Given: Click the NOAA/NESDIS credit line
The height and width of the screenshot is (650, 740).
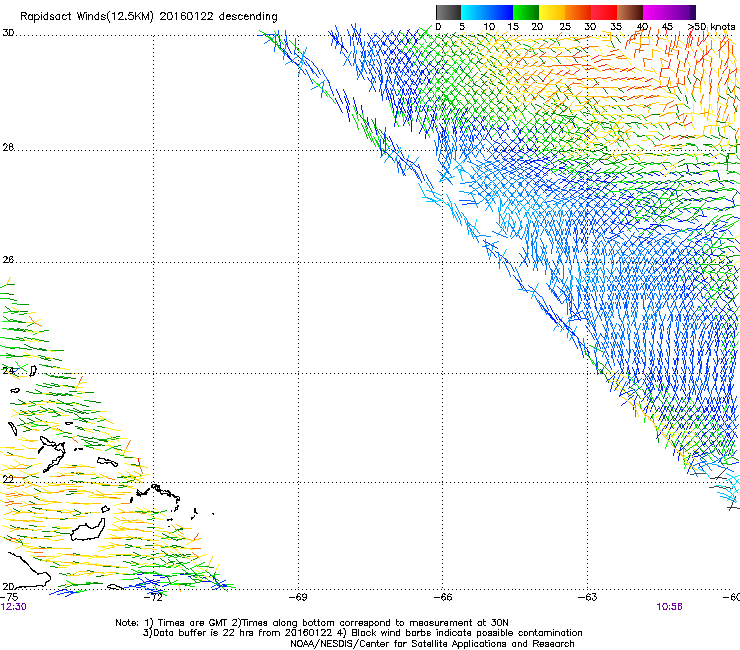Looking at the screenshot, I should click(x=432, y=644).
